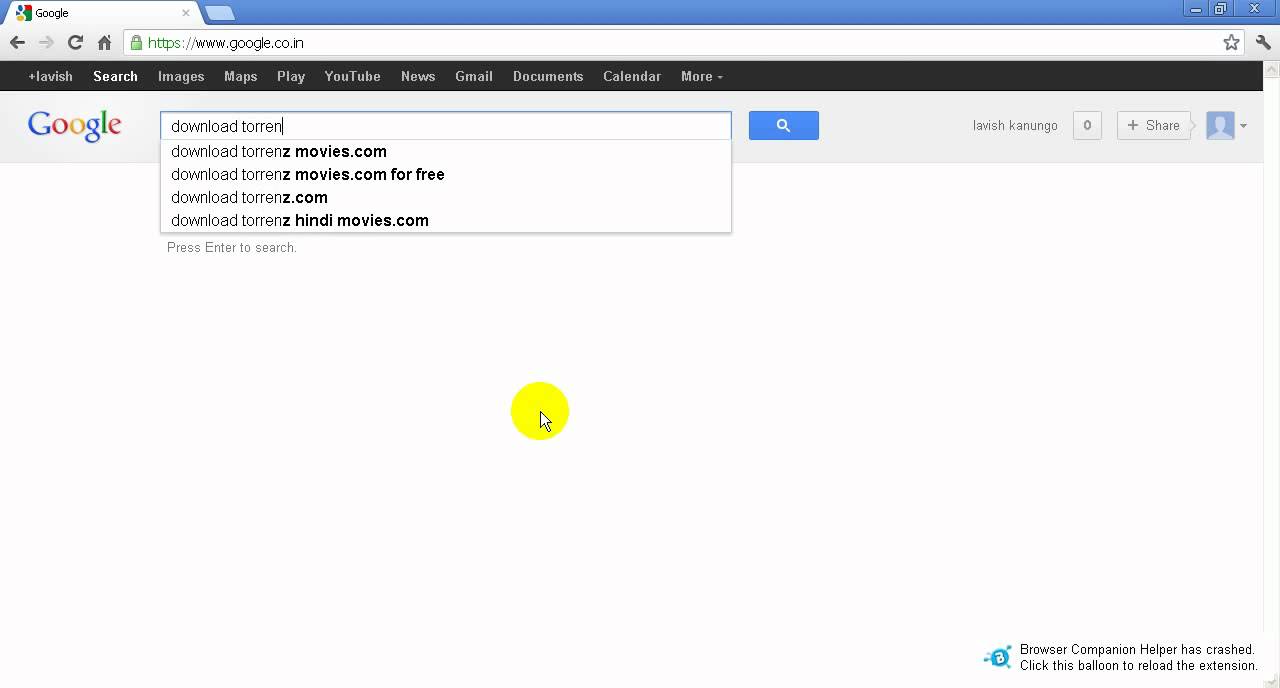
Task: Click the Browser Companion Helper balloon icon
Action: coord(998,657)
